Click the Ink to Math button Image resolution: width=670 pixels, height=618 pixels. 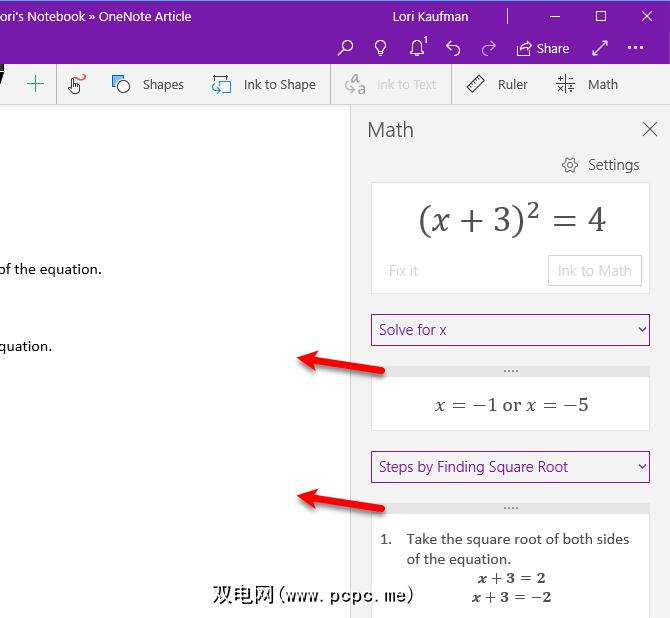[x=595, y=271]
